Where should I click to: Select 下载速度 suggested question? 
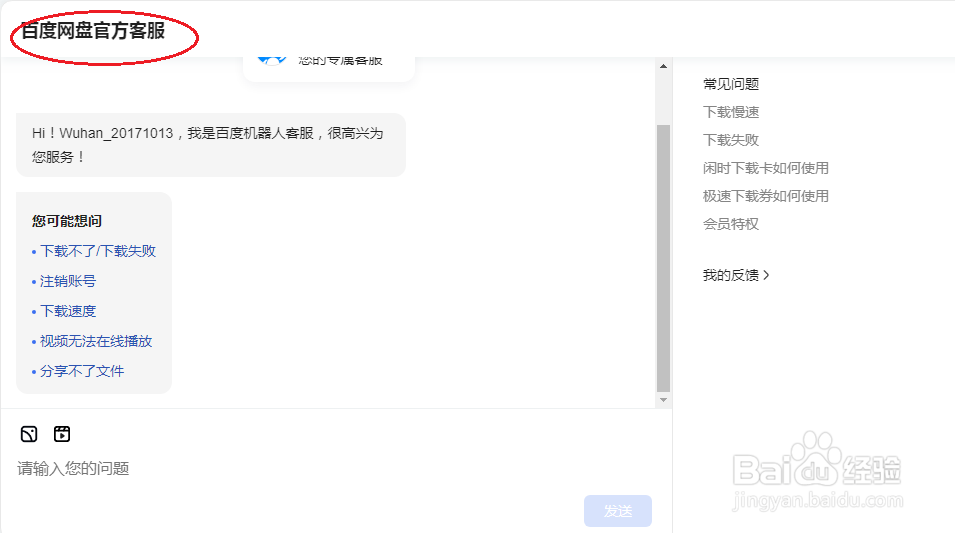[68, 311]
